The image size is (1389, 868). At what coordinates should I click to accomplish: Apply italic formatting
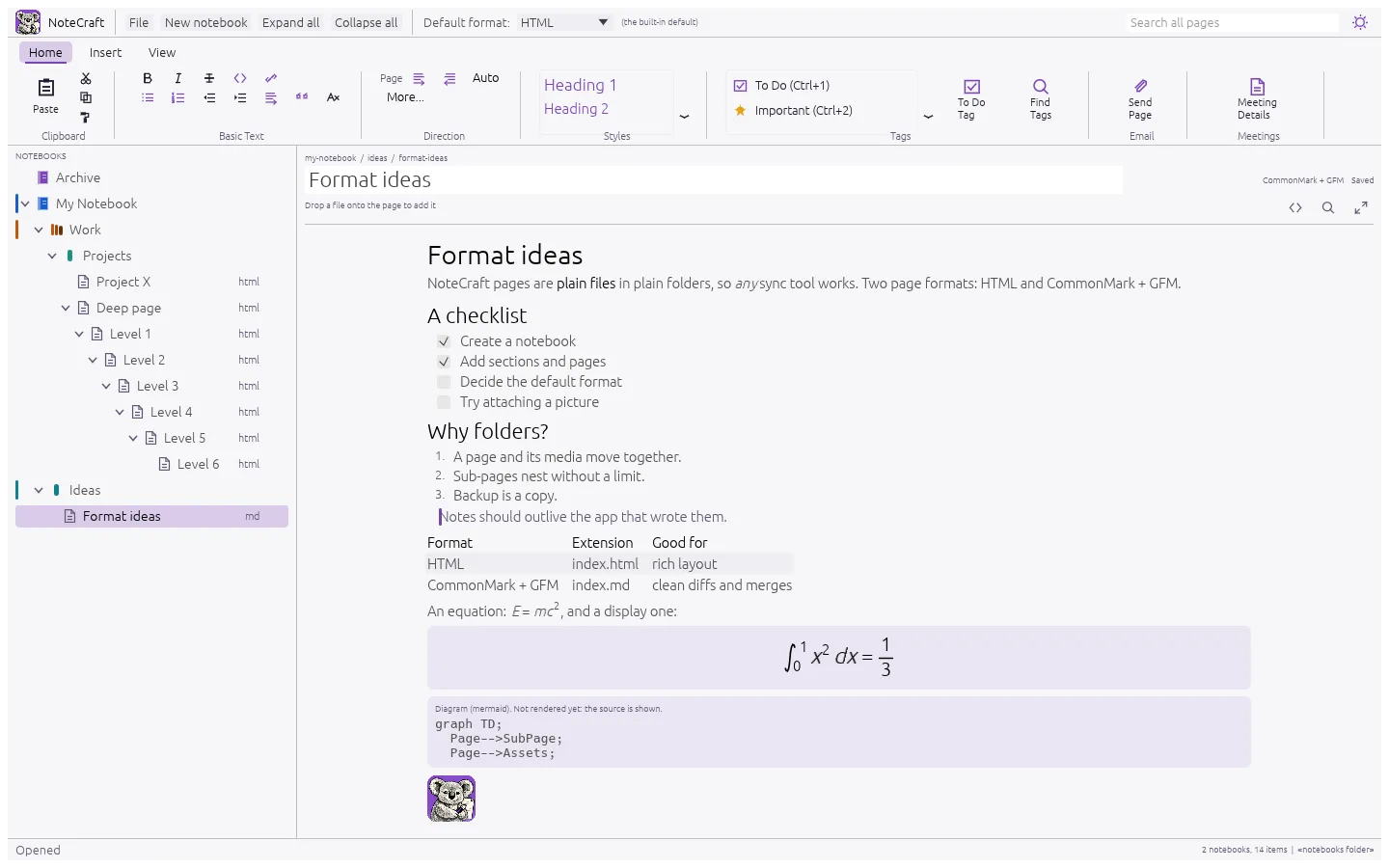[178, 78]
